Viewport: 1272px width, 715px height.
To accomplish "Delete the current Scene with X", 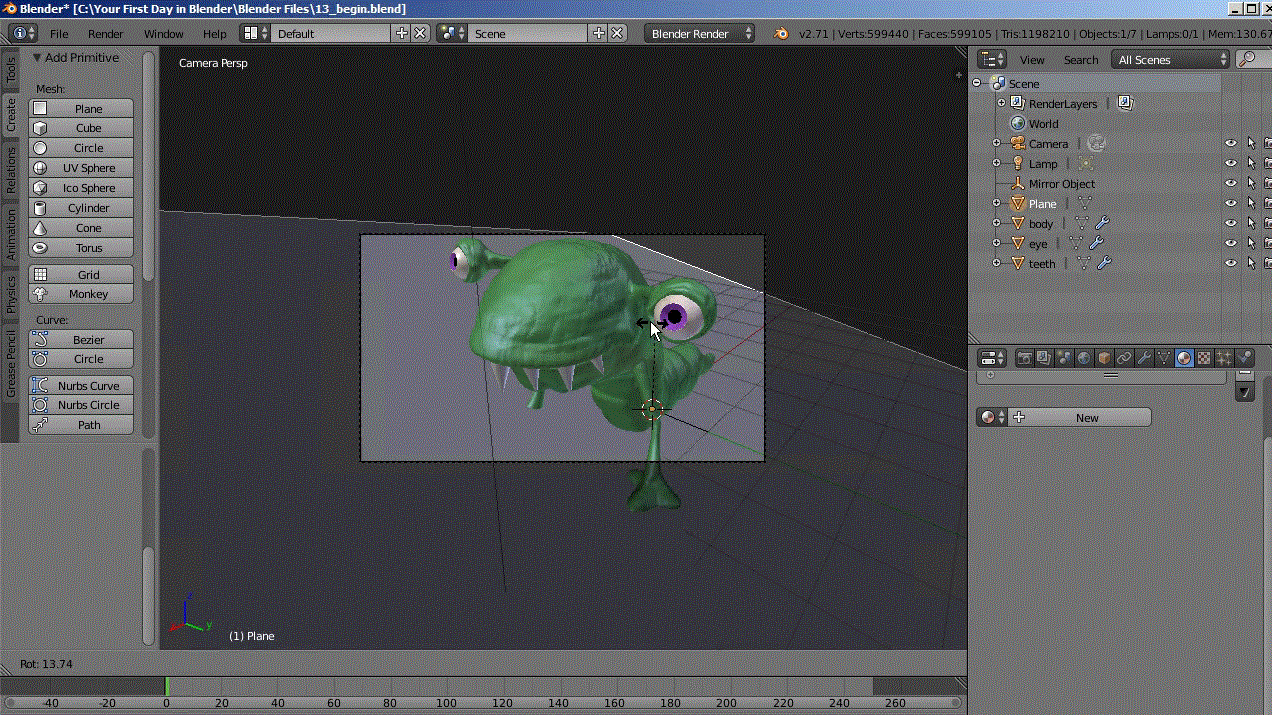I will tap(617, 33).
